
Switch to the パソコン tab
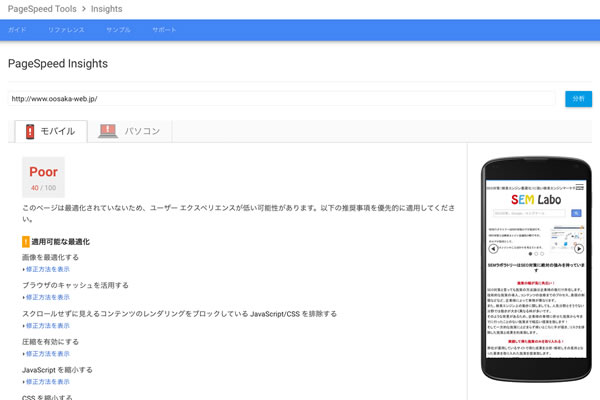[130, 131]
